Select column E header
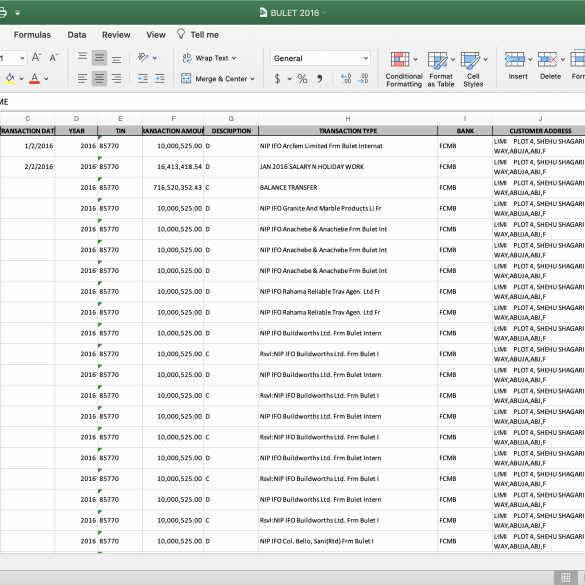Image resolution: width=585 pixels, height=585 pixels. coord(120,119)
